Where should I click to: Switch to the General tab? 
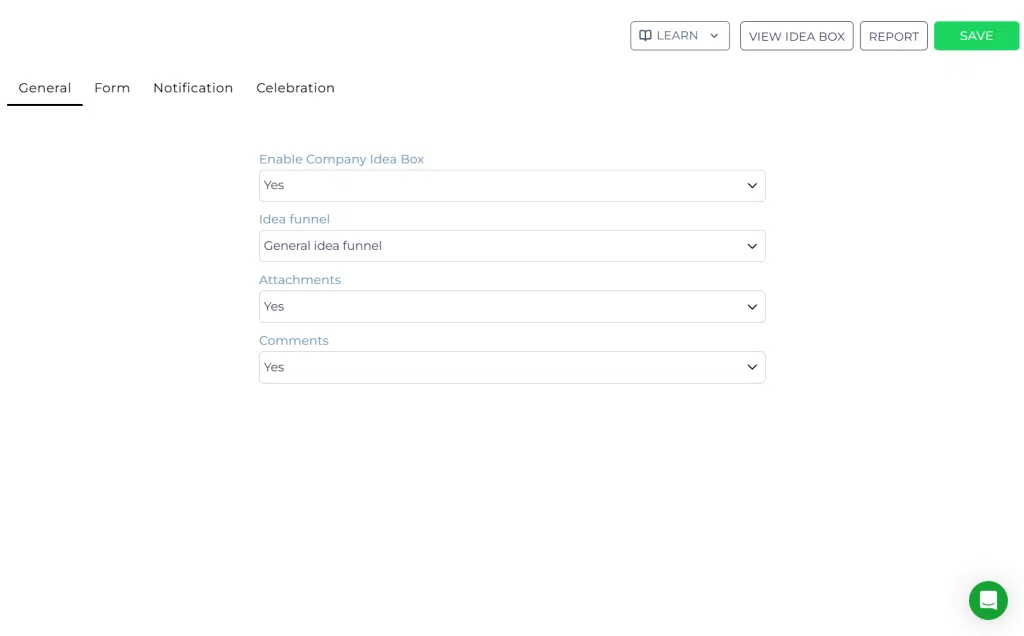click(44, 88)
